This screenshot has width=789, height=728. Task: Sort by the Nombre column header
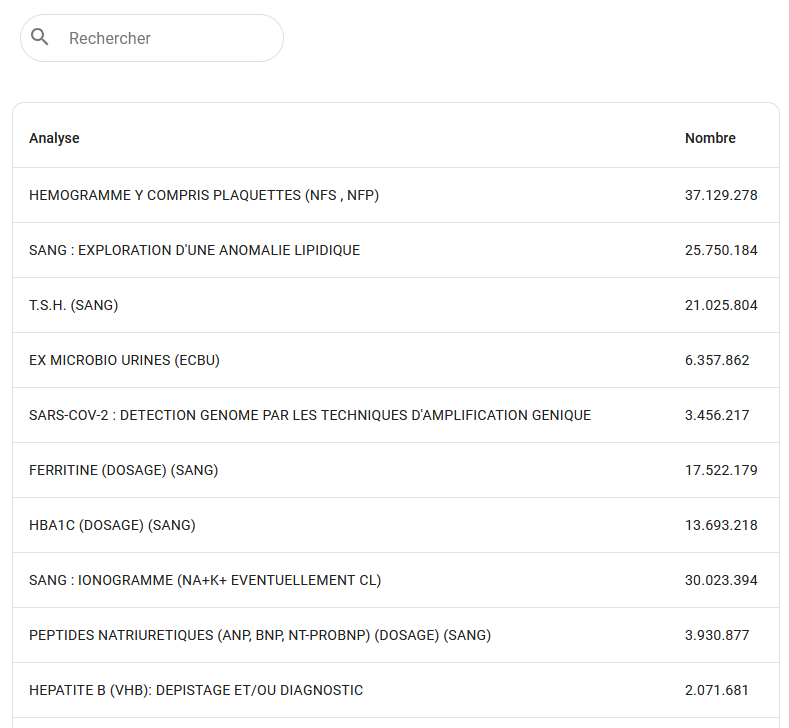click(x=710, y=138)
